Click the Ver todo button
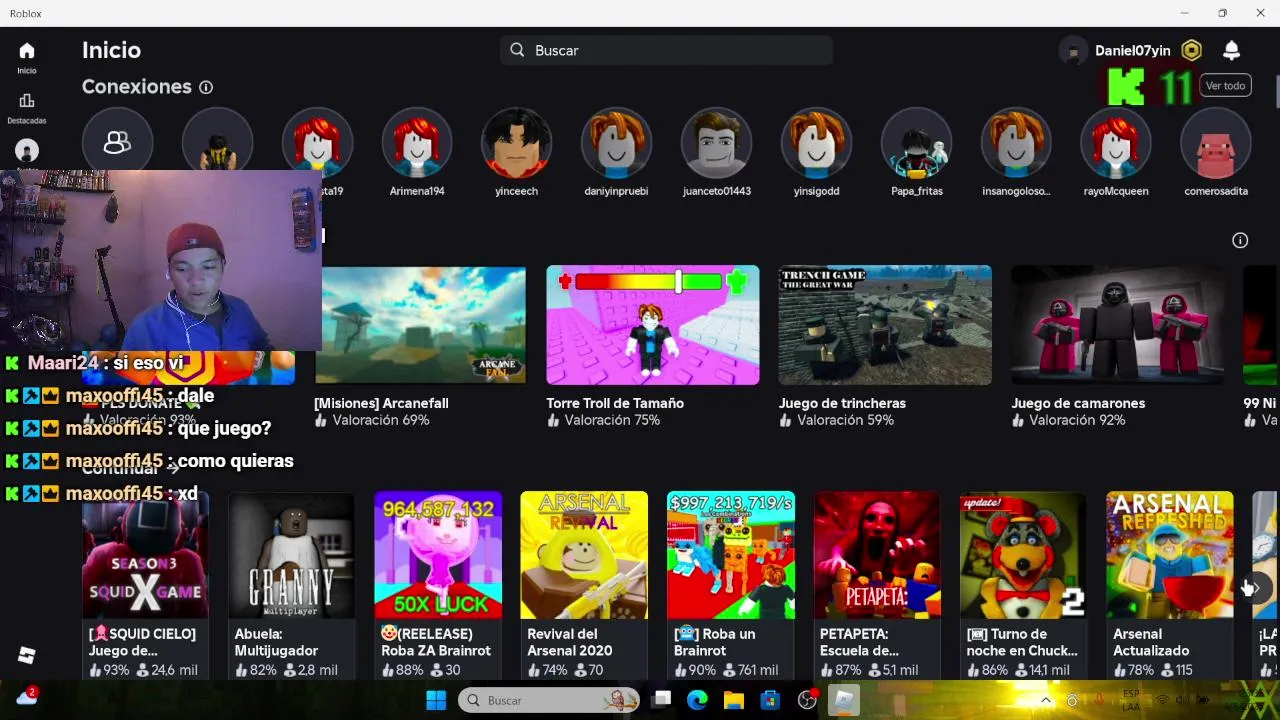 [1225, 86]
